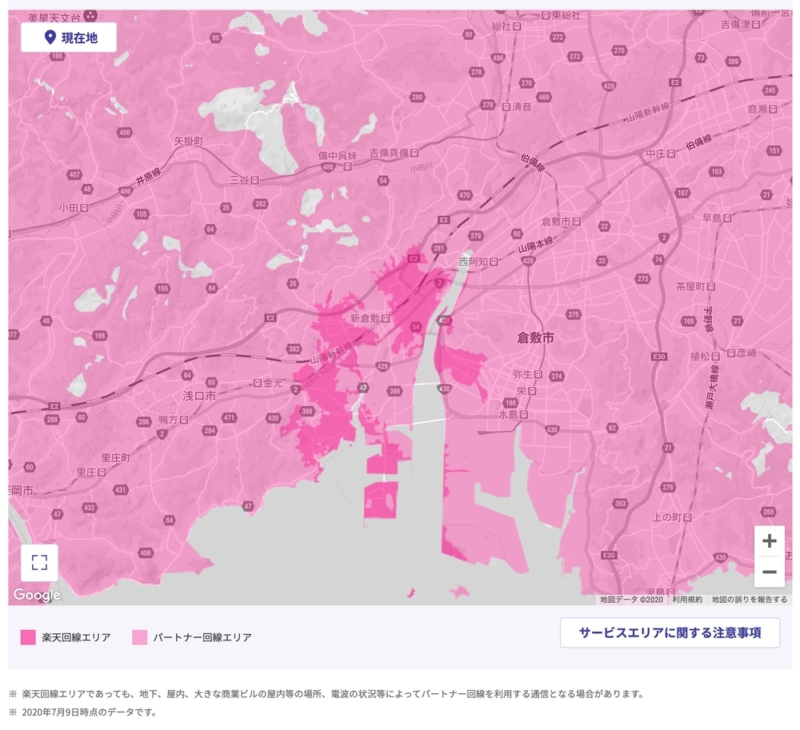Screen dimensions: 800x730
Task: Click the パートナー回線エリア legend color swatch
Action: pyautogui.click(x=140, y=637)
